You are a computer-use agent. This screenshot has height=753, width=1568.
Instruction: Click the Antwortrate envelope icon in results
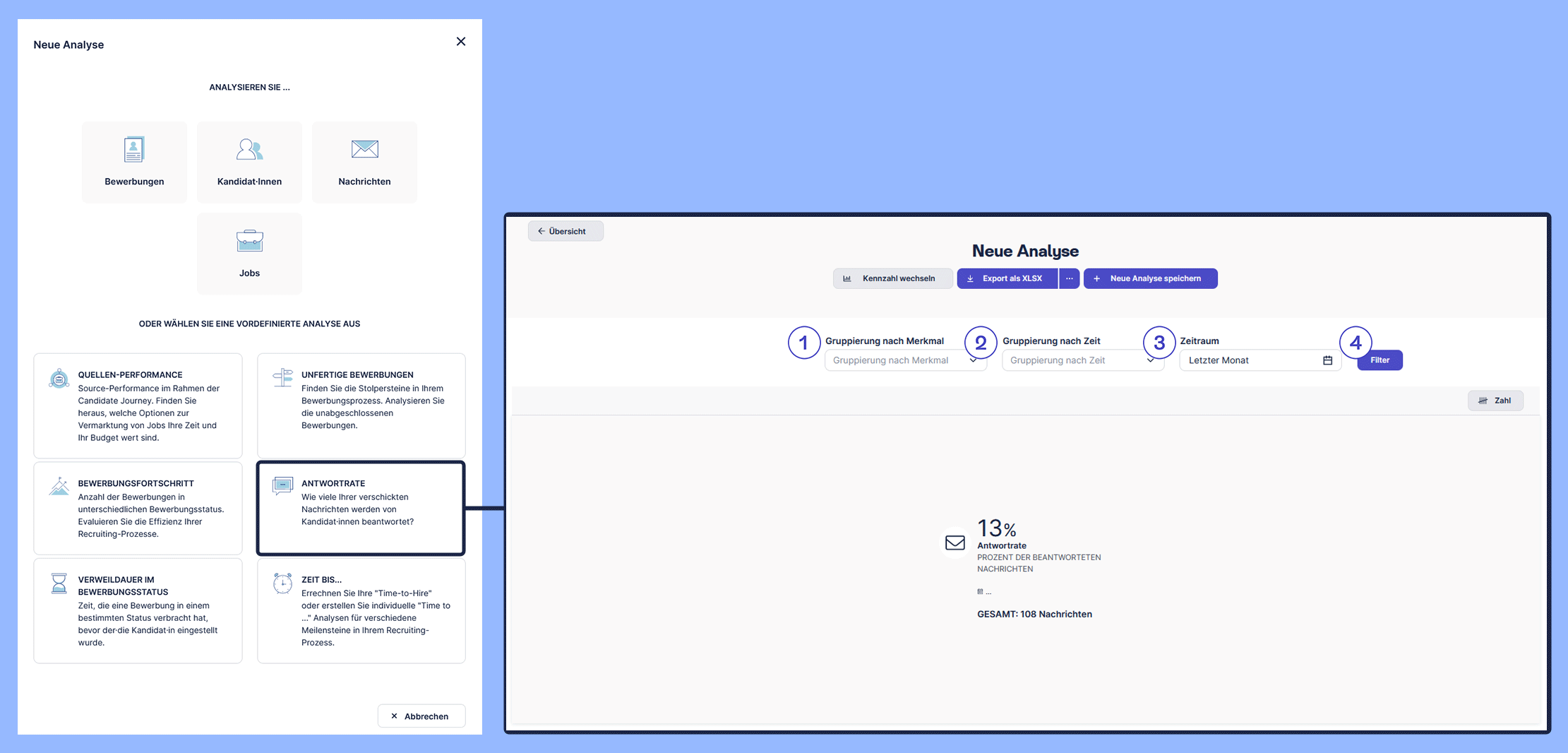[954, 542]
